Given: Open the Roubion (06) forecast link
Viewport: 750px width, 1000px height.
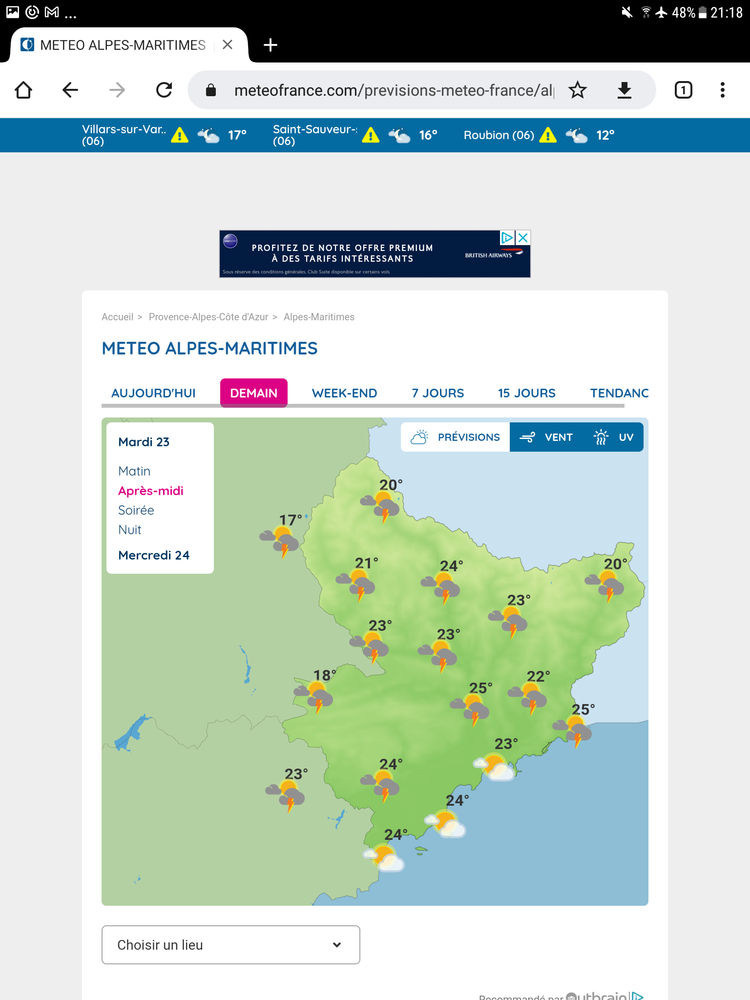Looking at the screenshot, I should click(499, 135).
